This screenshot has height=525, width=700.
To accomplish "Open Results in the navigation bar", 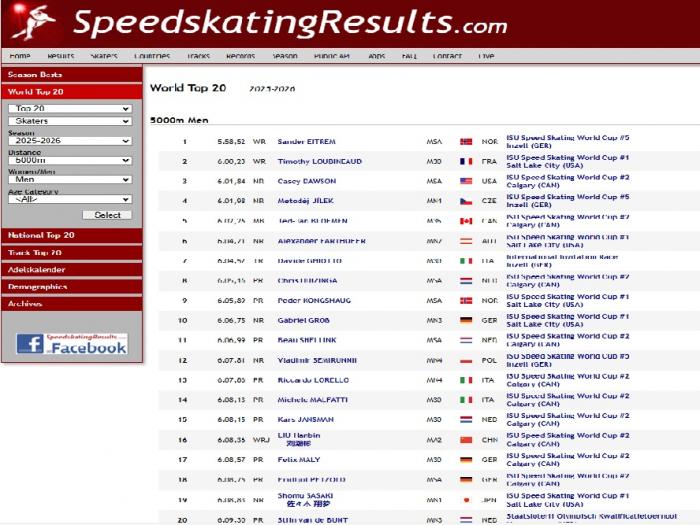I will click(61, 56).
